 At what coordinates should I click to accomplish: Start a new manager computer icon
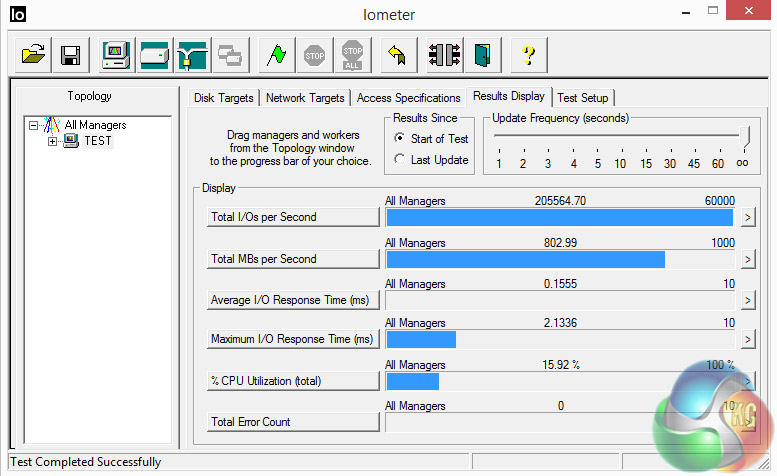[x=116, y=55]
